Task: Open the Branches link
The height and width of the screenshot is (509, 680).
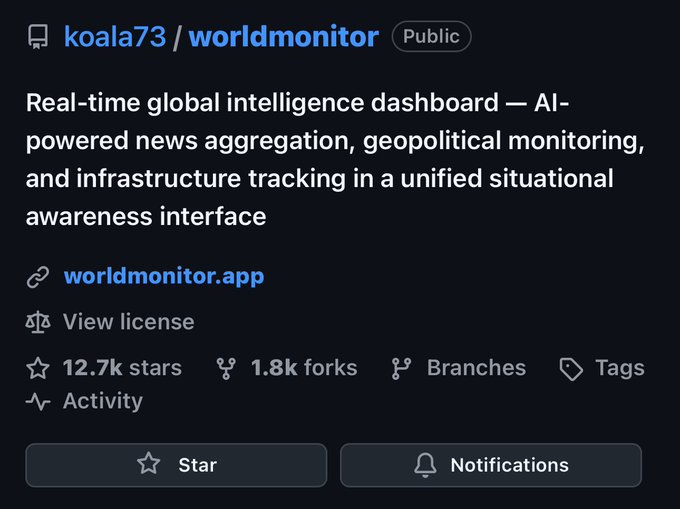Action: tap(476, 368)
